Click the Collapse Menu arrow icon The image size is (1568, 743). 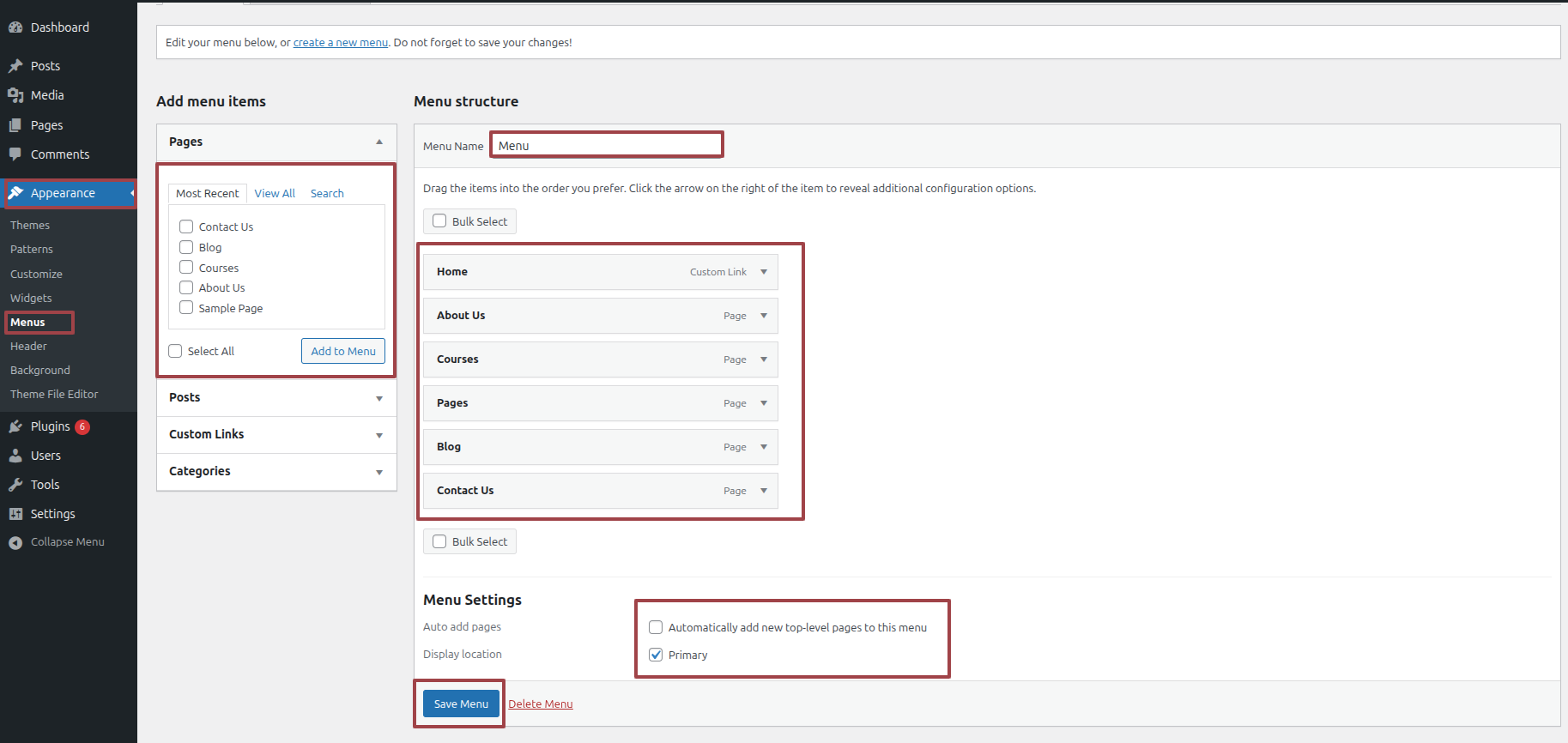point(15,542)
